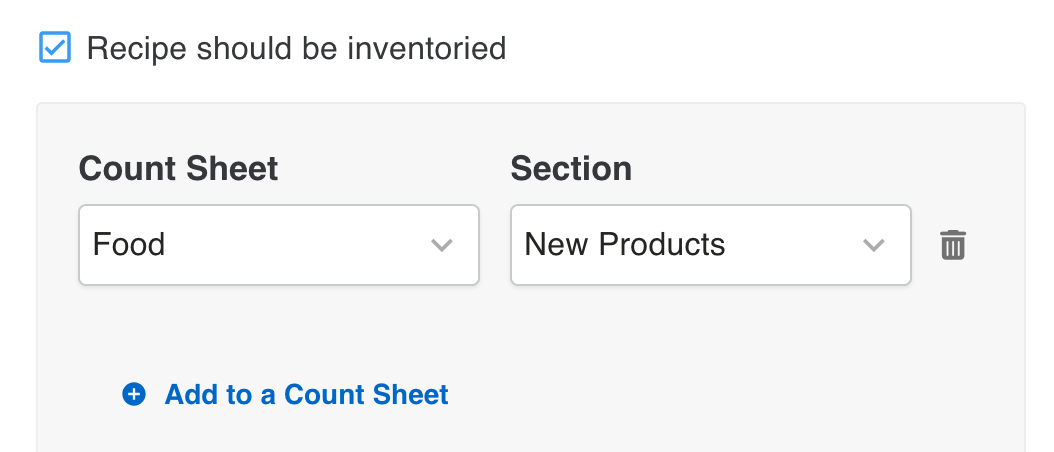Uncheck the "Recipe should be inventoried" checkbox

[55, 47]
